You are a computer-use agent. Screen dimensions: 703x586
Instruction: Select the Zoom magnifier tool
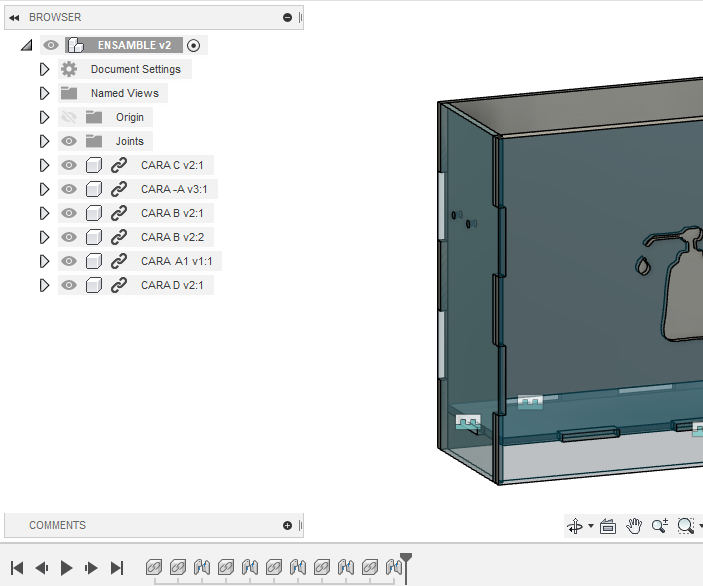click(660, 525)
